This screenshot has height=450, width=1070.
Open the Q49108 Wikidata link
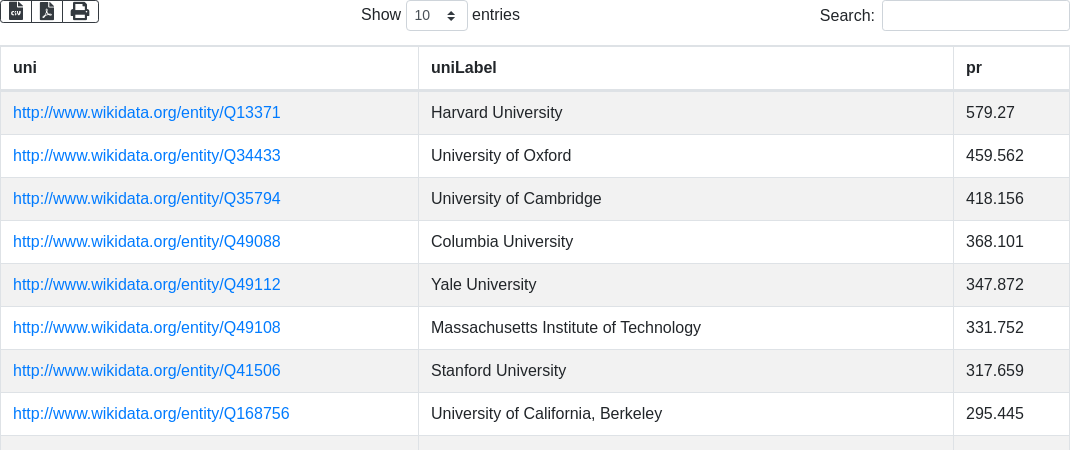point(147,328)
